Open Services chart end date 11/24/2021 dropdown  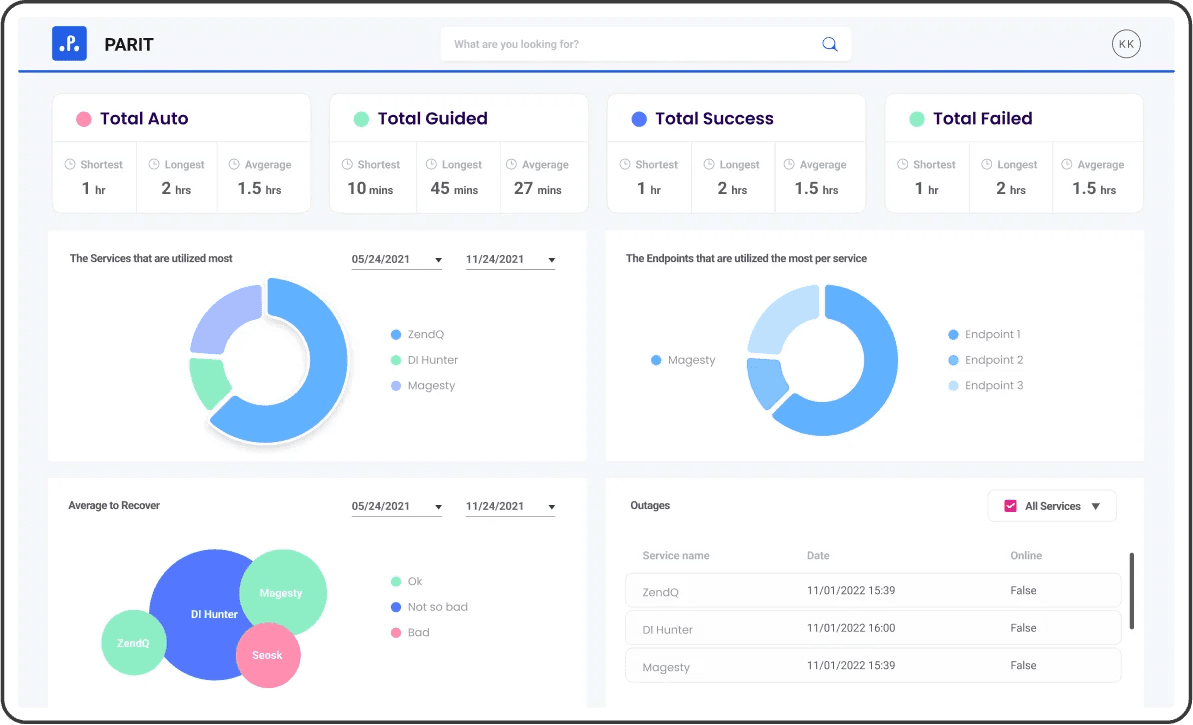click(511, 259)
